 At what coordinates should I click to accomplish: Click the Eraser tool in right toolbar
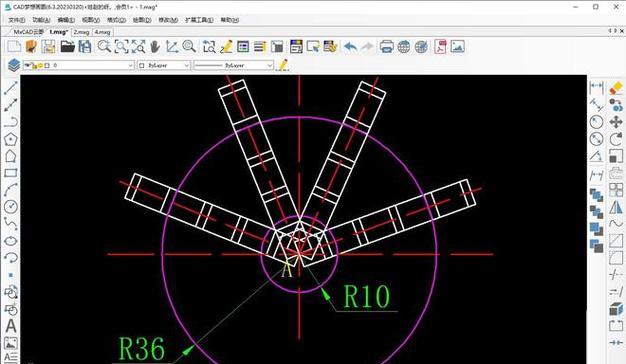(616, 88)
